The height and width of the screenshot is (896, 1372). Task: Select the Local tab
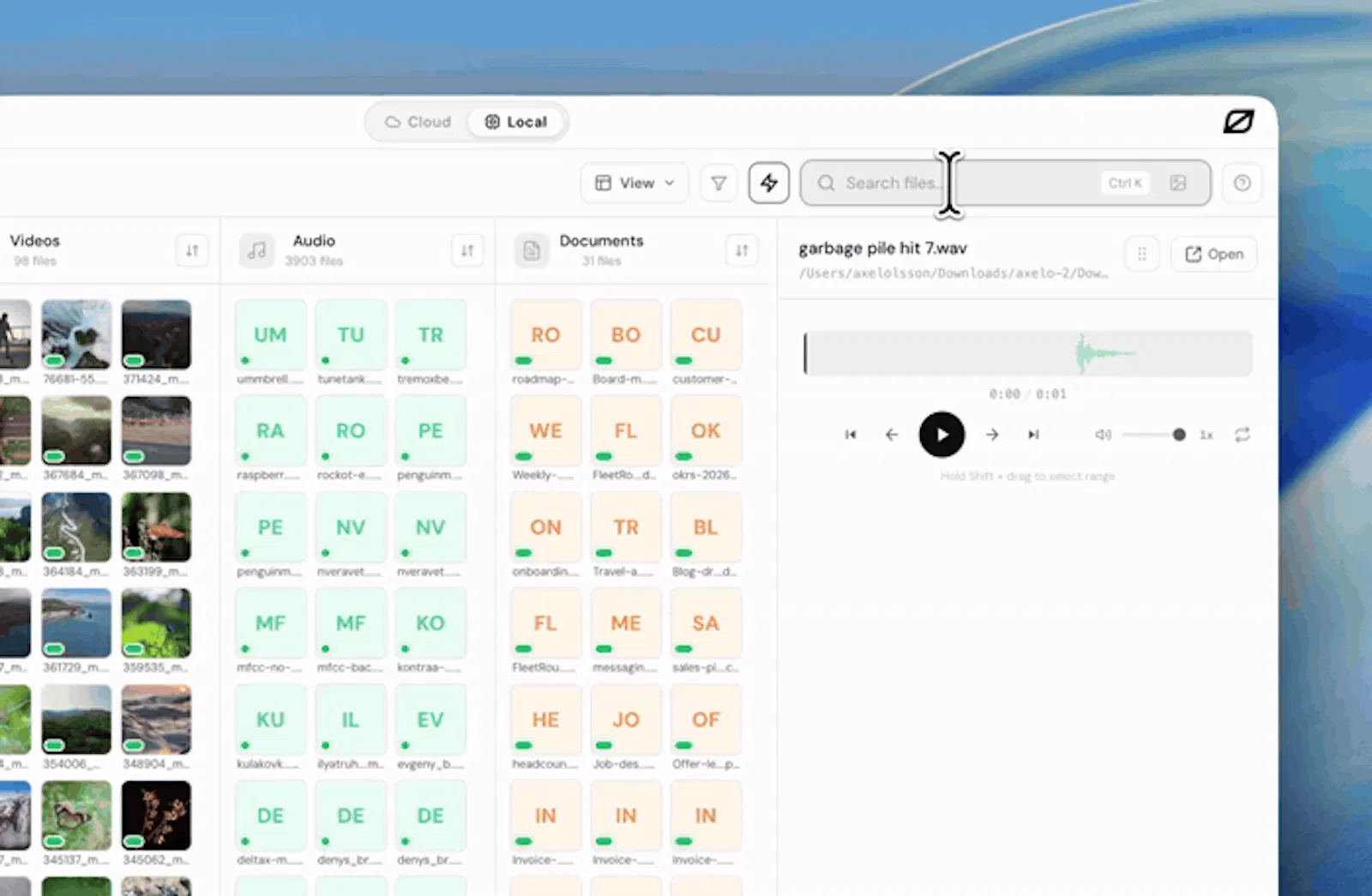pos(516,122)
